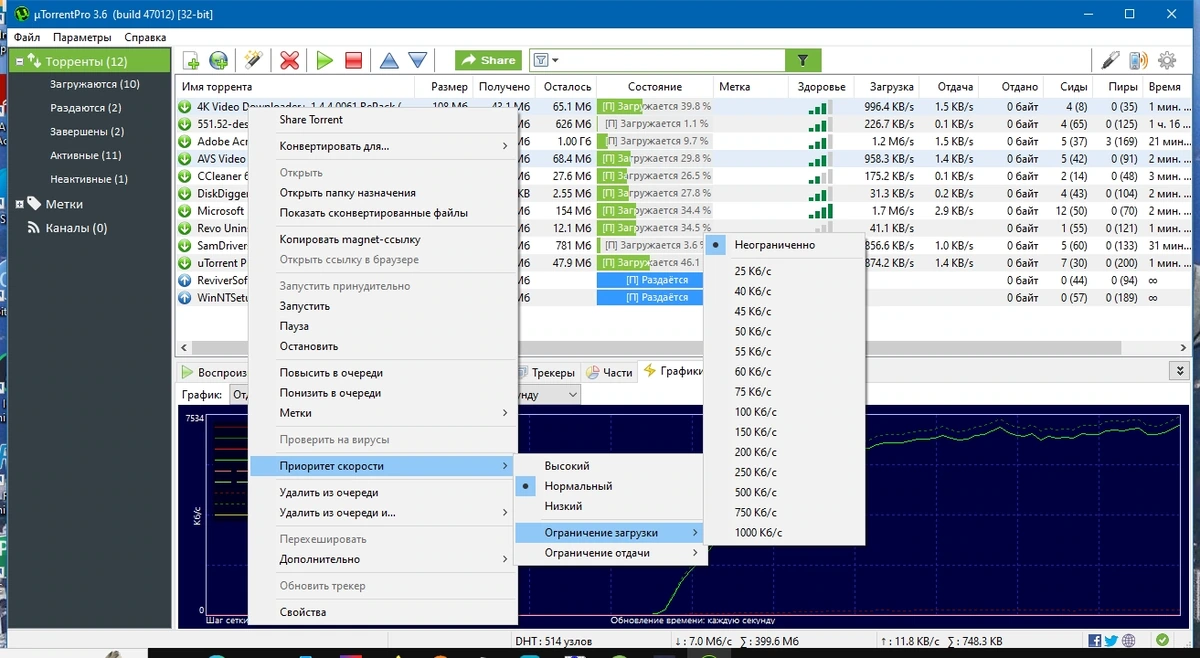Click the green funnel search filter button
Image resolution: width=1200 pixels, height=658 pixels.
coord(803,60)
